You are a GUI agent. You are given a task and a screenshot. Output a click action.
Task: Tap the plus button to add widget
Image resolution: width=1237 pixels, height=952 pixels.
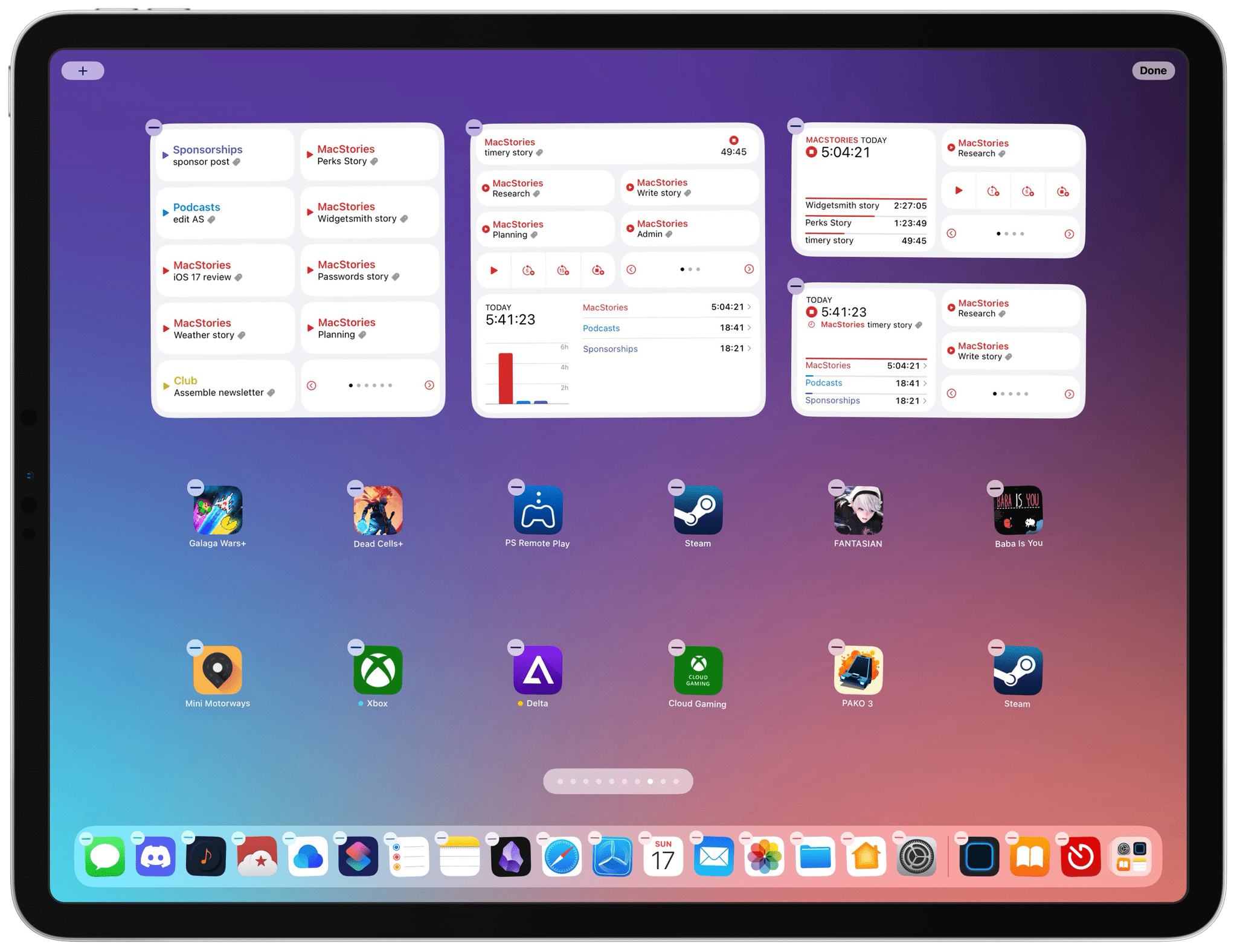83,71
